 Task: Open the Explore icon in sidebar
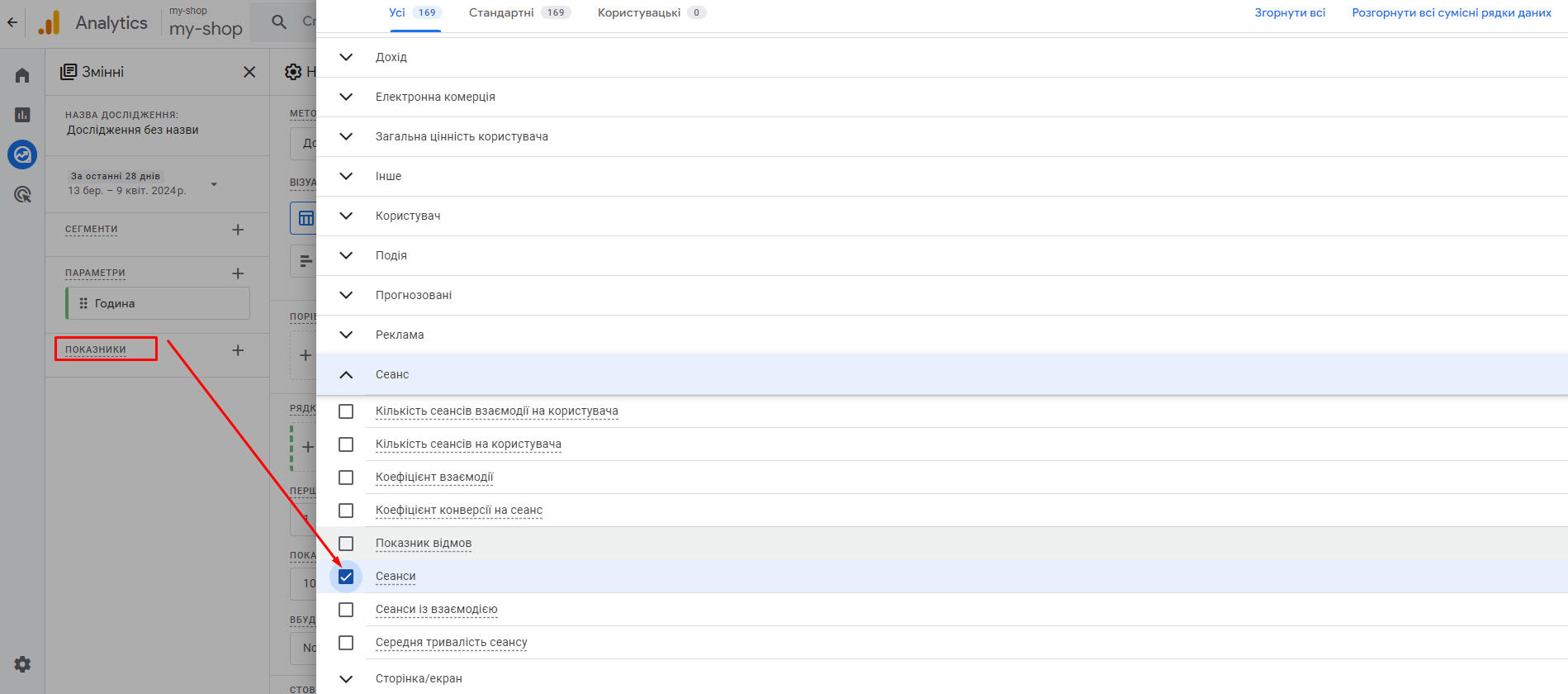click(x=22, y=154)
